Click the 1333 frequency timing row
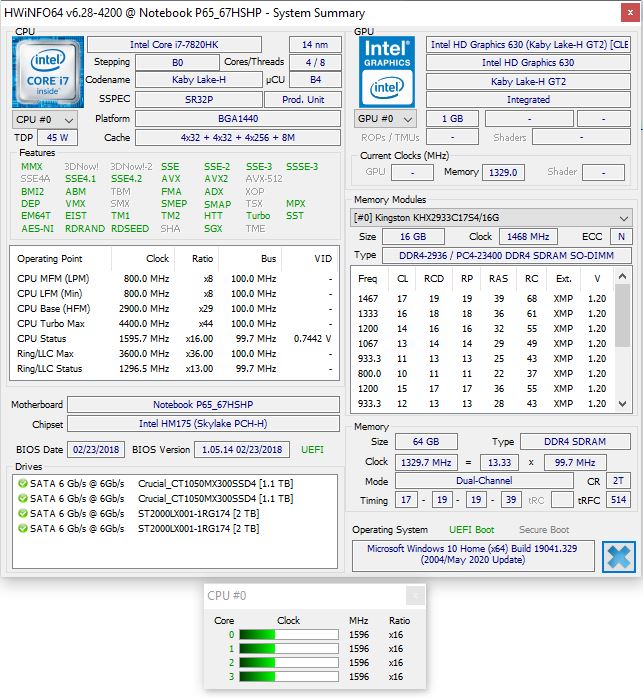 (x=482, y=314)
